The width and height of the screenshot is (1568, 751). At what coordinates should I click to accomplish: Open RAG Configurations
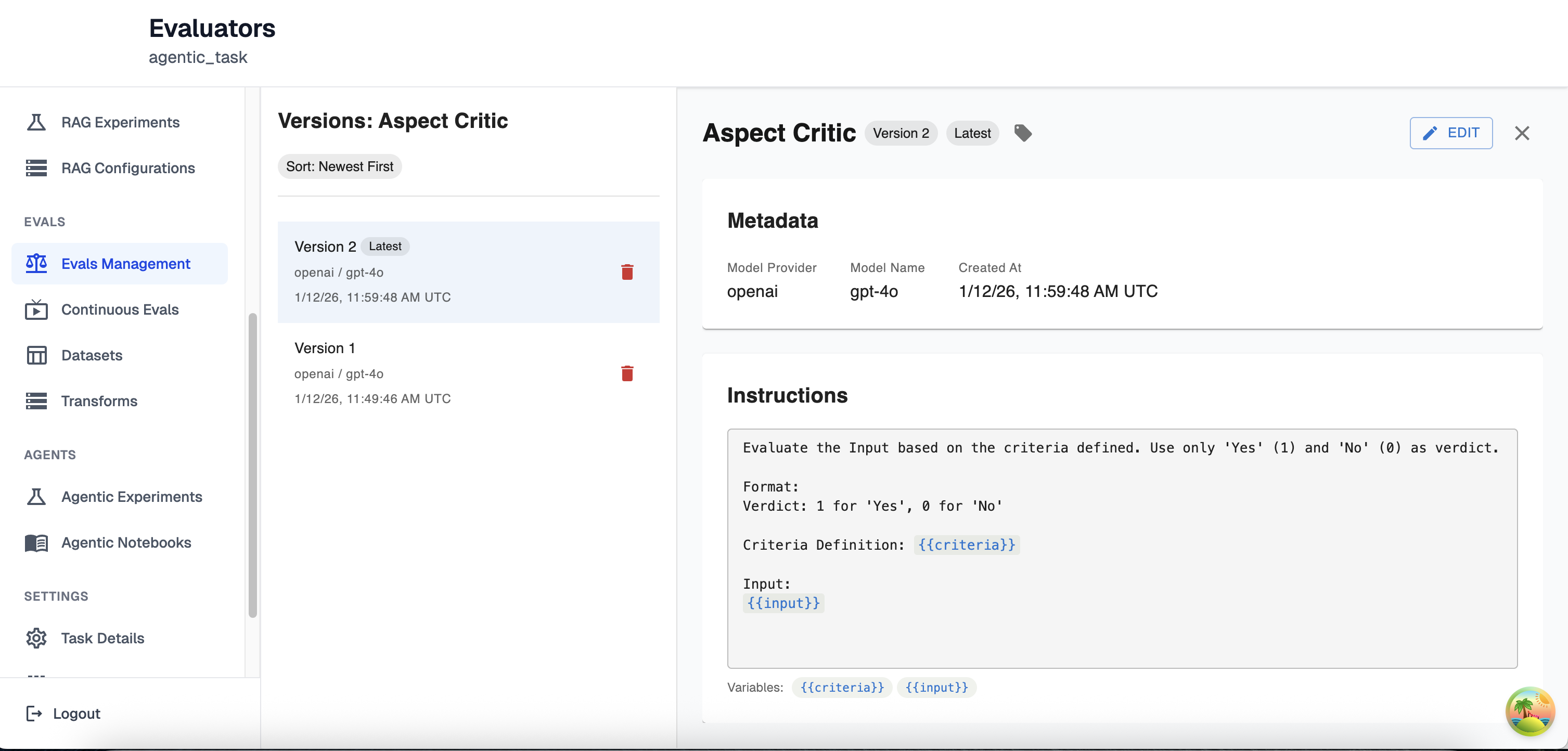tap(128, 168)
